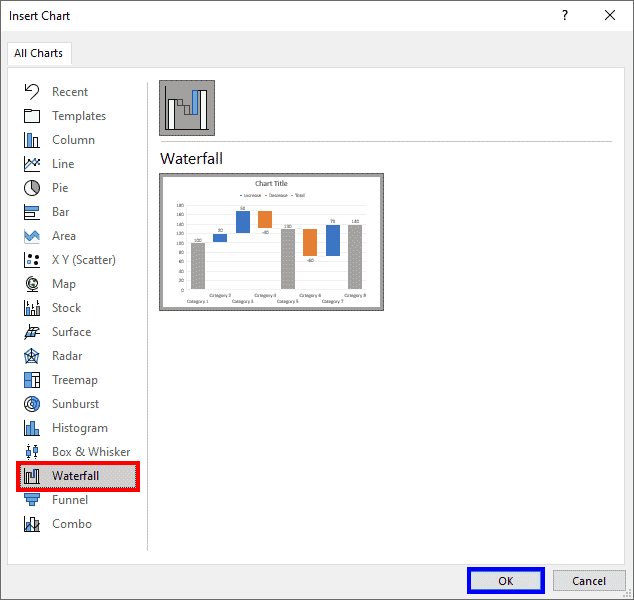Pick the Bar chart type label
Image resolution: width=634 pixels, height=600 pixels.
[61, 212]
